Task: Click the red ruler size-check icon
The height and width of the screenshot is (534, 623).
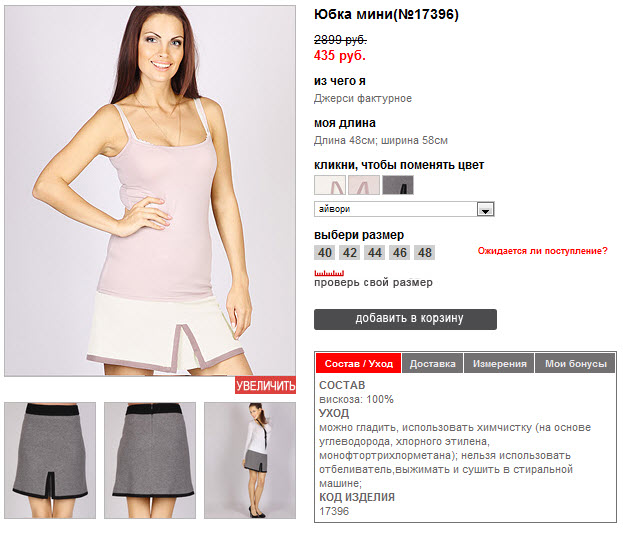Action: [329, 273]
